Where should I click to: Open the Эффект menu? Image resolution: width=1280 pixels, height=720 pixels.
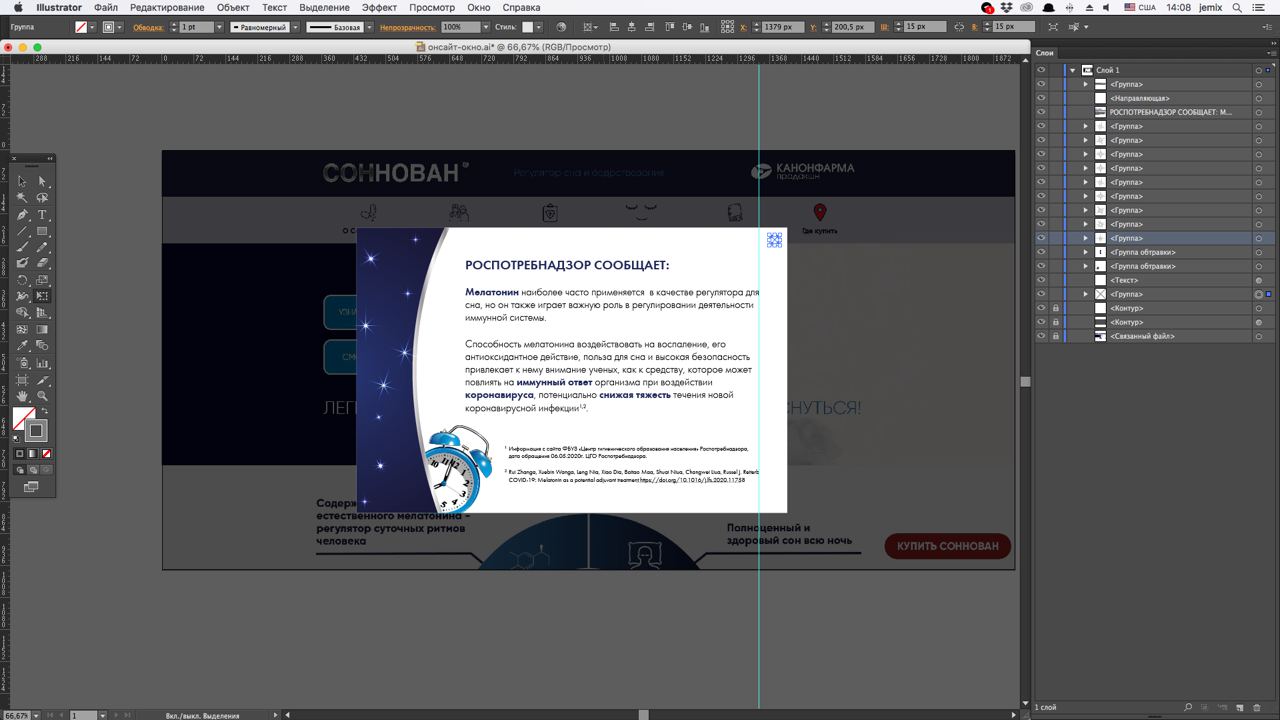click(x=379, y=7)
